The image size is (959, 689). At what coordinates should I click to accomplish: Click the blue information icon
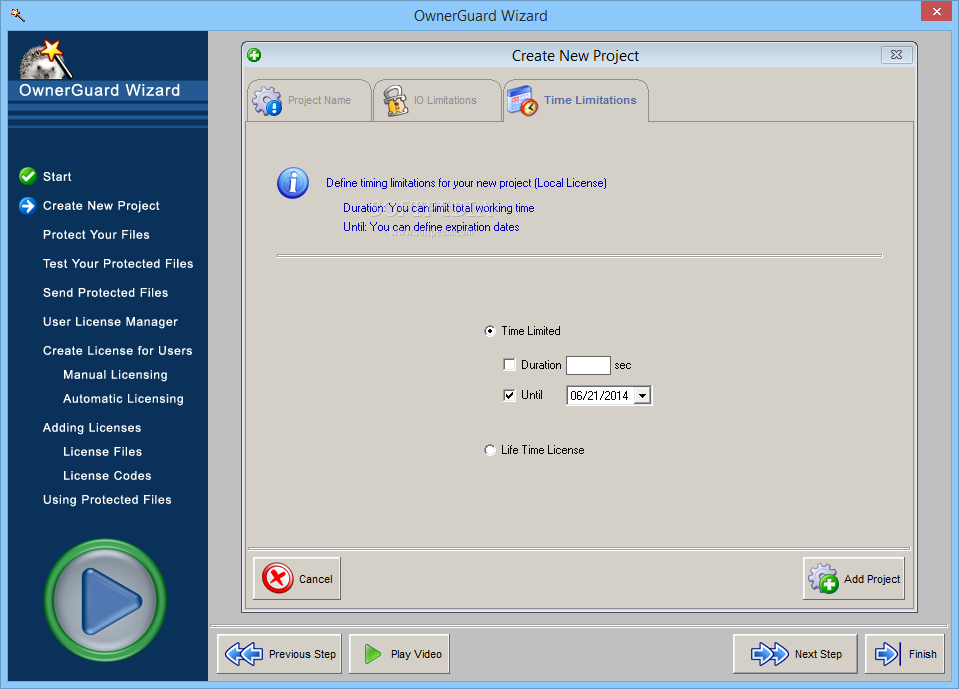tap(293, 183)
